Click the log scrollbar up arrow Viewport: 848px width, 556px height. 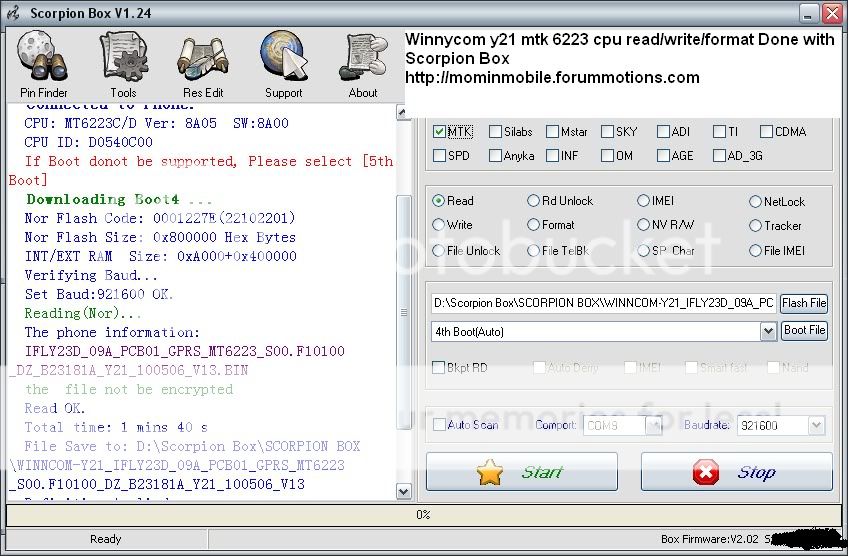tap(402, 112)
